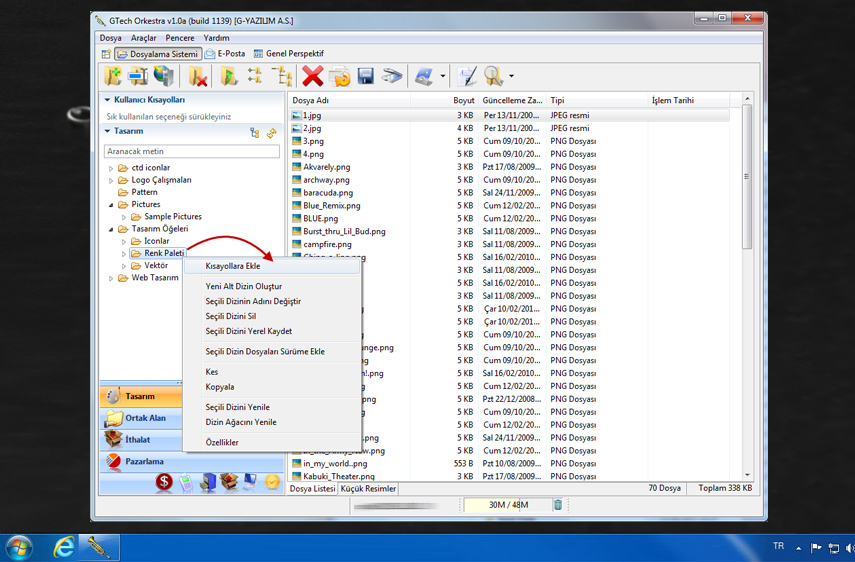Open the Araçlar menu
The width and height of the screenshot is (855, 562).
point(143,38)
